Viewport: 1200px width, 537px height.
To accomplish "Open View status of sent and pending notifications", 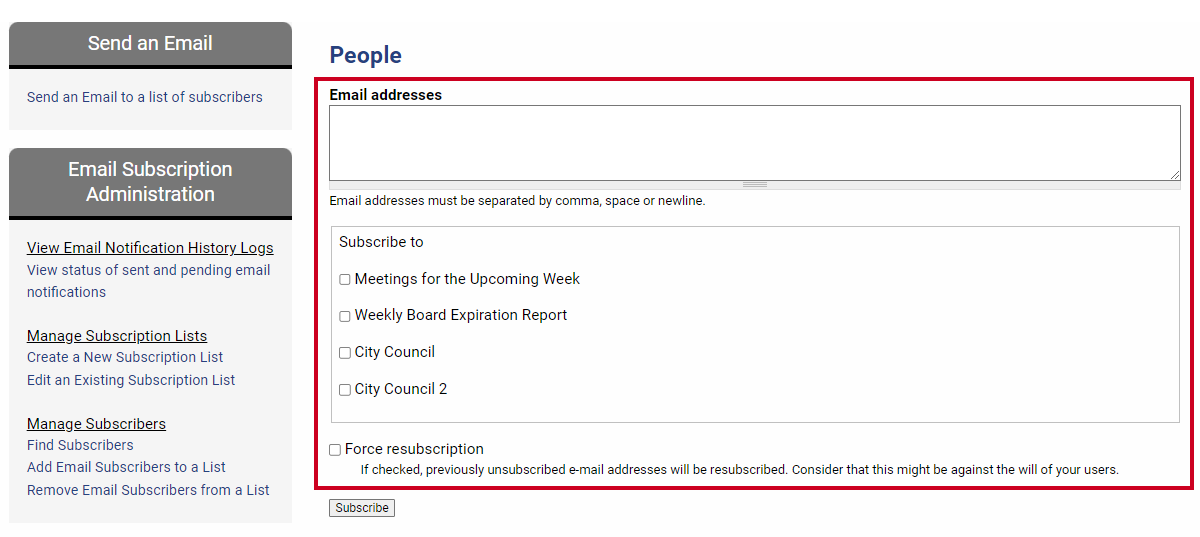I will [149, 281].
